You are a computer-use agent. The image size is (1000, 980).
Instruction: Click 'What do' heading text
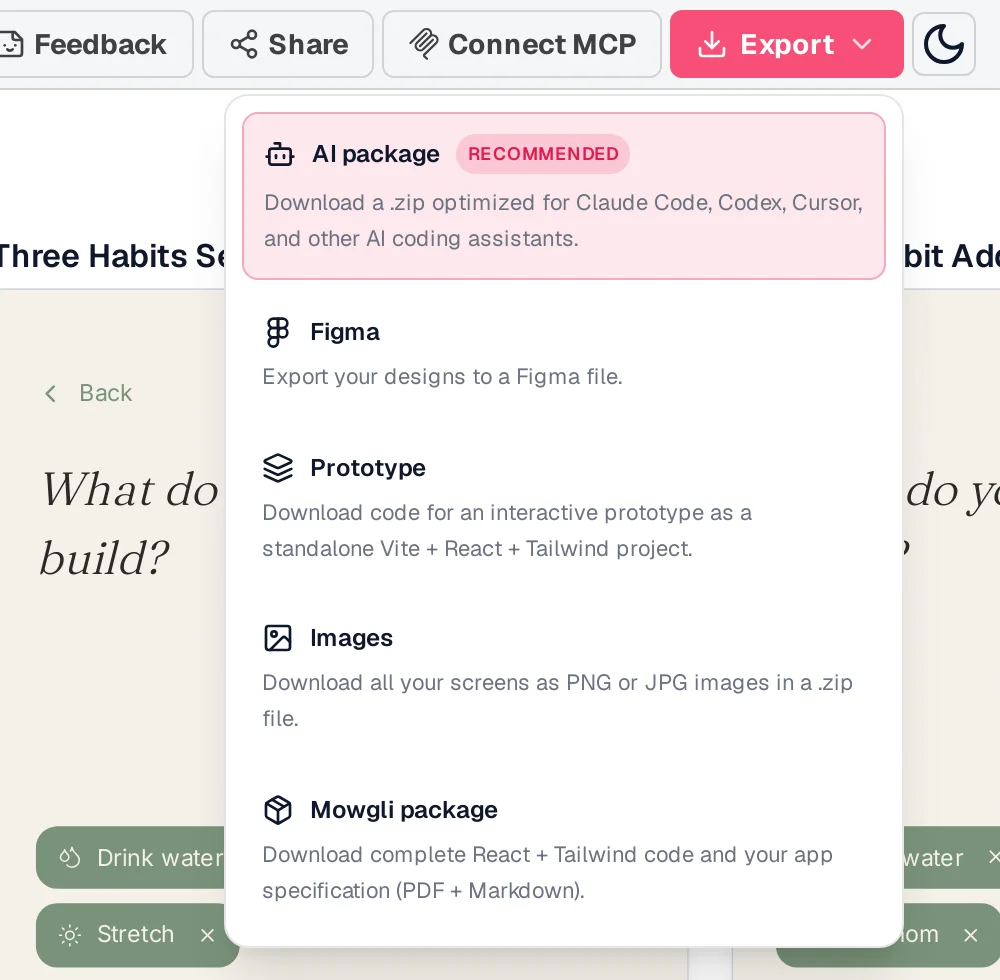pos(131,490)
